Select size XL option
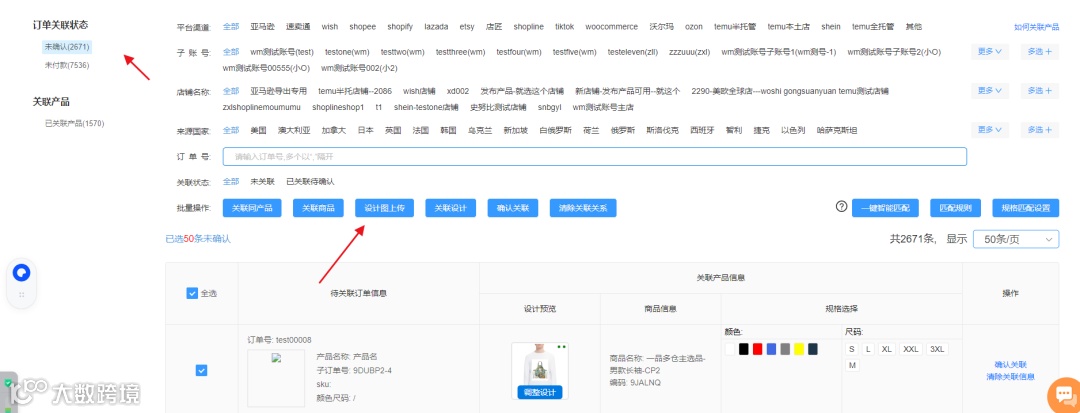Image resolution: width=1080 pixels, height=413 pixels. point(886,349)
